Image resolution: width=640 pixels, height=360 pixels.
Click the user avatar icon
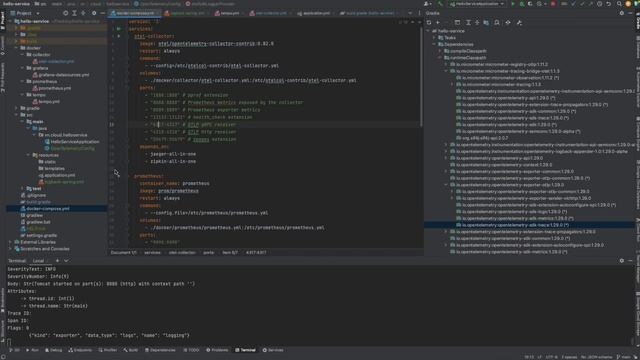[x=629, y=4]
